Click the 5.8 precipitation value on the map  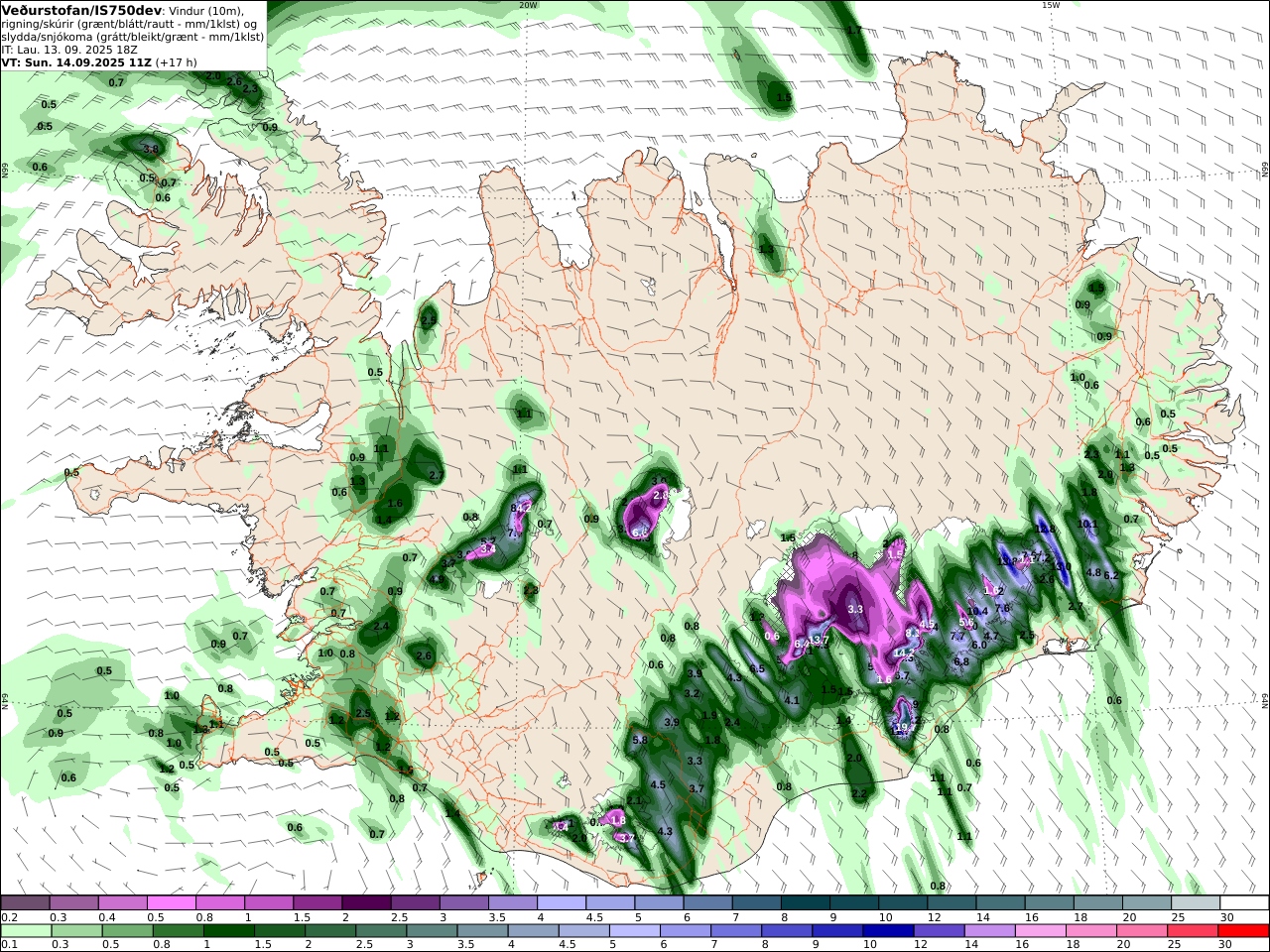point(639,740)
